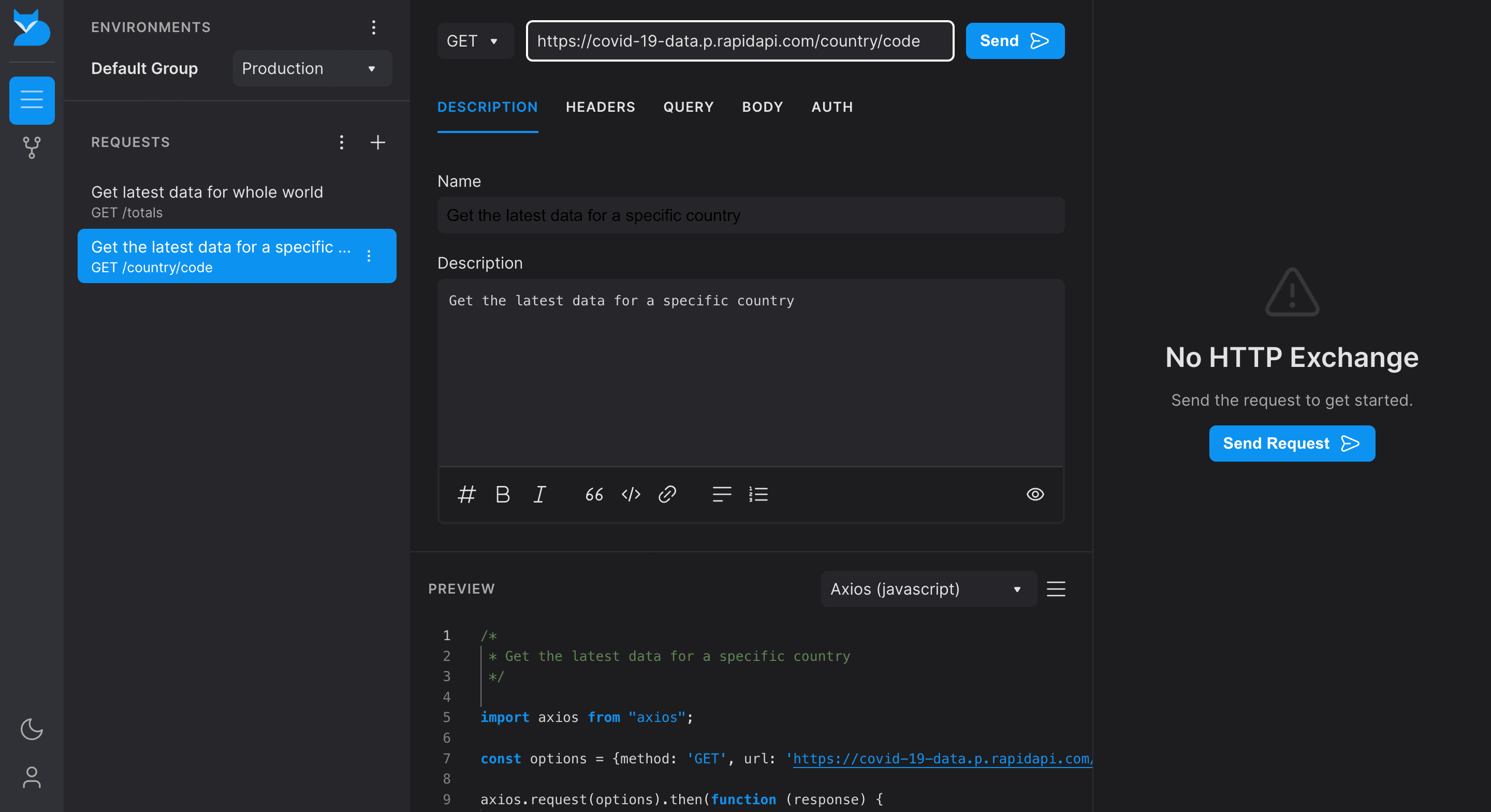Screen dimensions: 1491x812
Task: Click the fox logo icon
Action: [32, 27]
